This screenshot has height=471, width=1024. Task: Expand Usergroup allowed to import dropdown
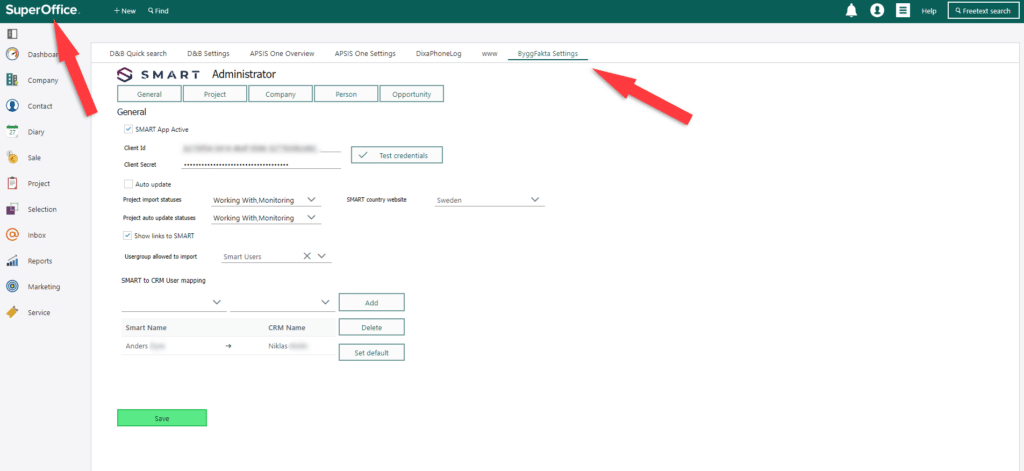point(322,256)
